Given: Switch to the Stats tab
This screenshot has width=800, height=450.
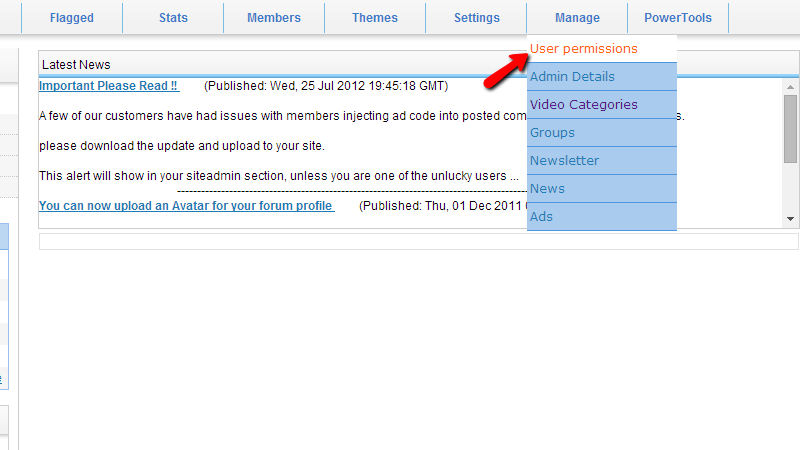Looking at the screenshot, I should (x=172, y=18).
